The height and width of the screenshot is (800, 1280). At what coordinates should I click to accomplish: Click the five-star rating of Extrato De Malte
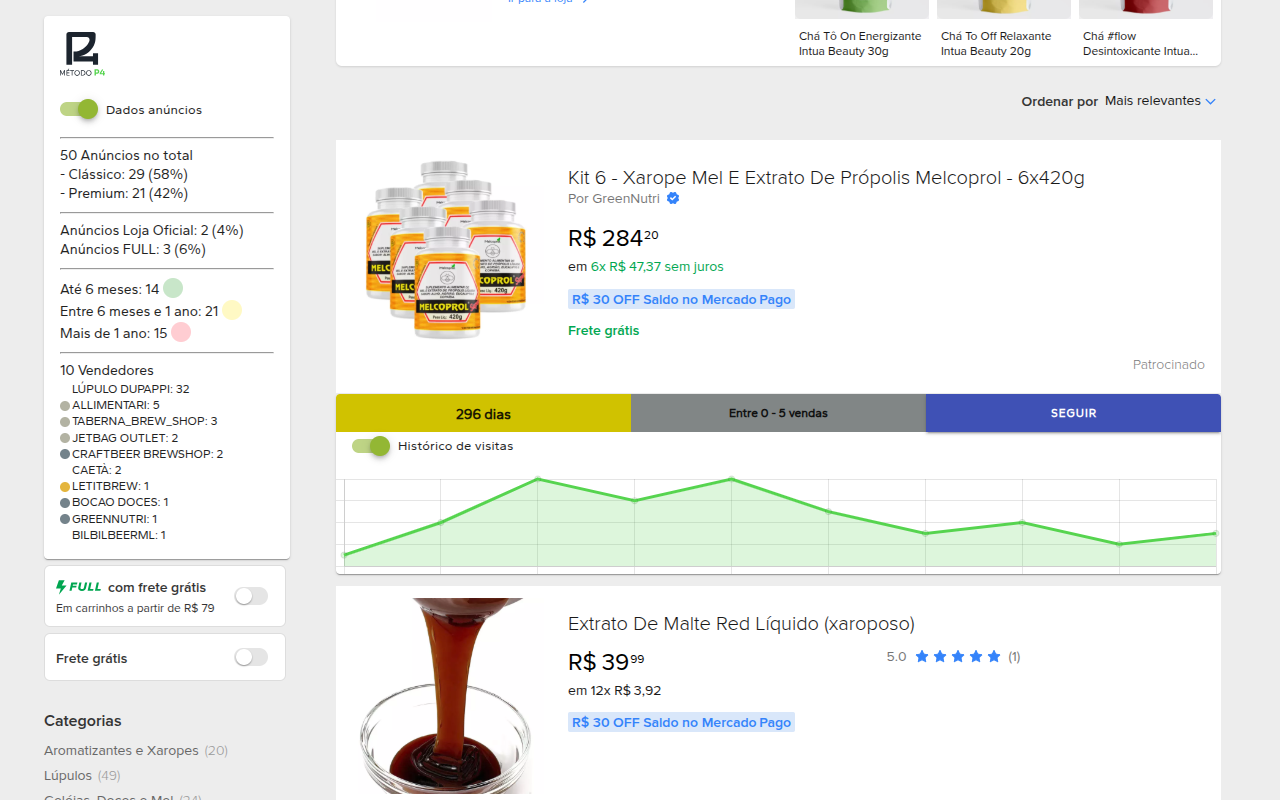coord(957,657)
